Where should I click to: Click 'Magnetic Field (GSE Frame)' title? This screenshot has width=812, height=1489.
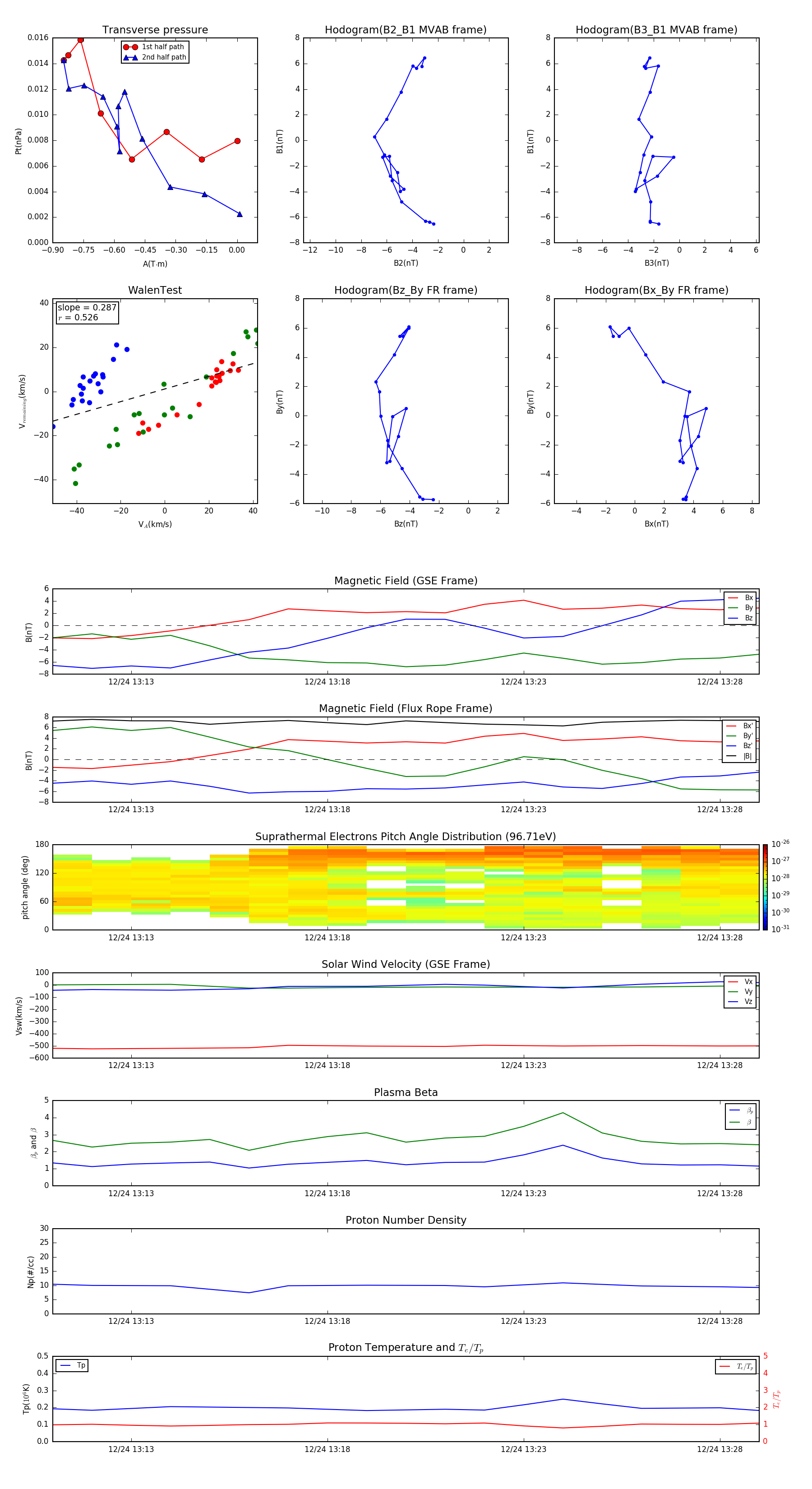[x=406, y=581]
